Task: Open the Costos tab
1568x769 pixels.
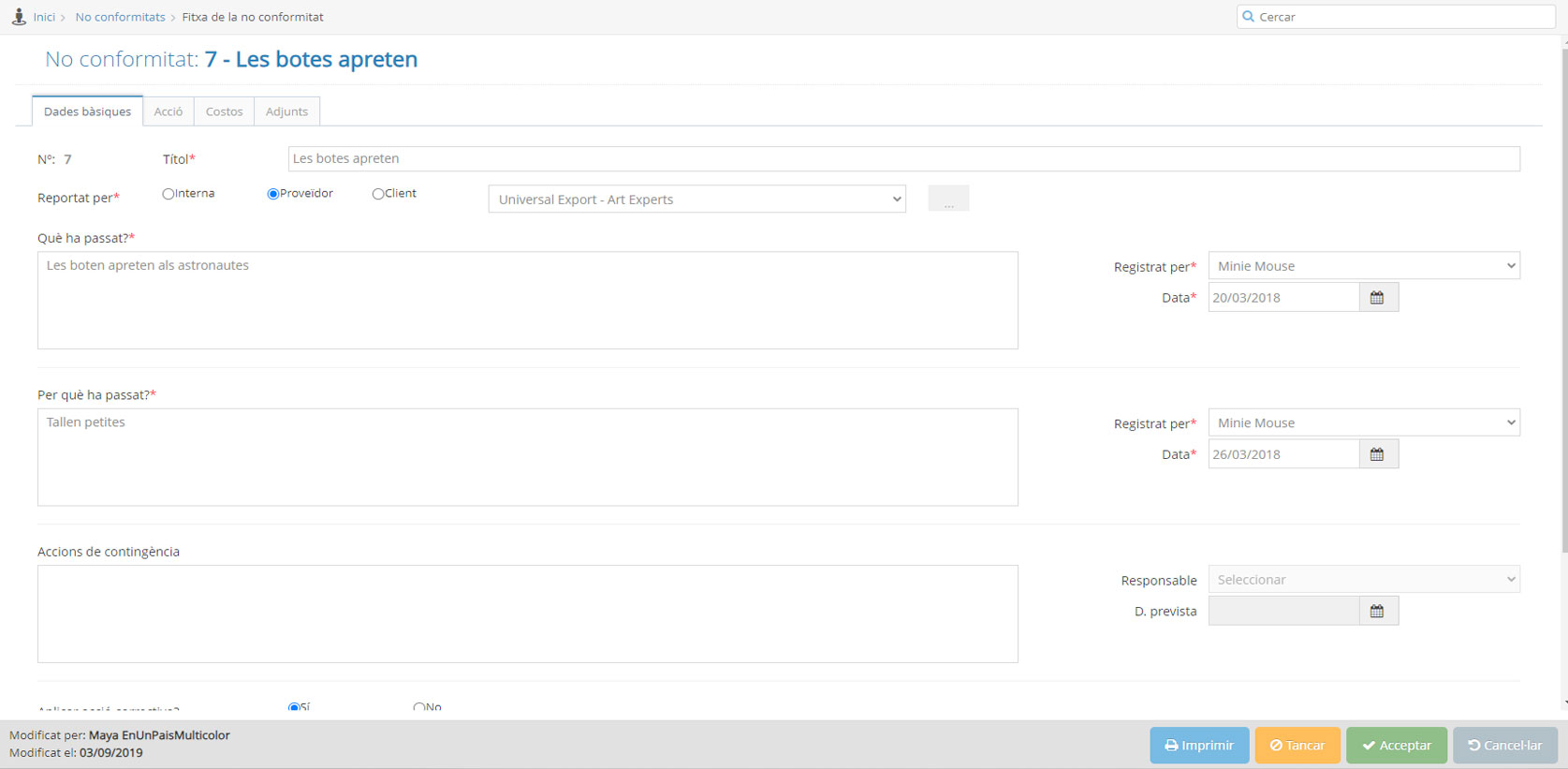Action: [x=224, y=111]
